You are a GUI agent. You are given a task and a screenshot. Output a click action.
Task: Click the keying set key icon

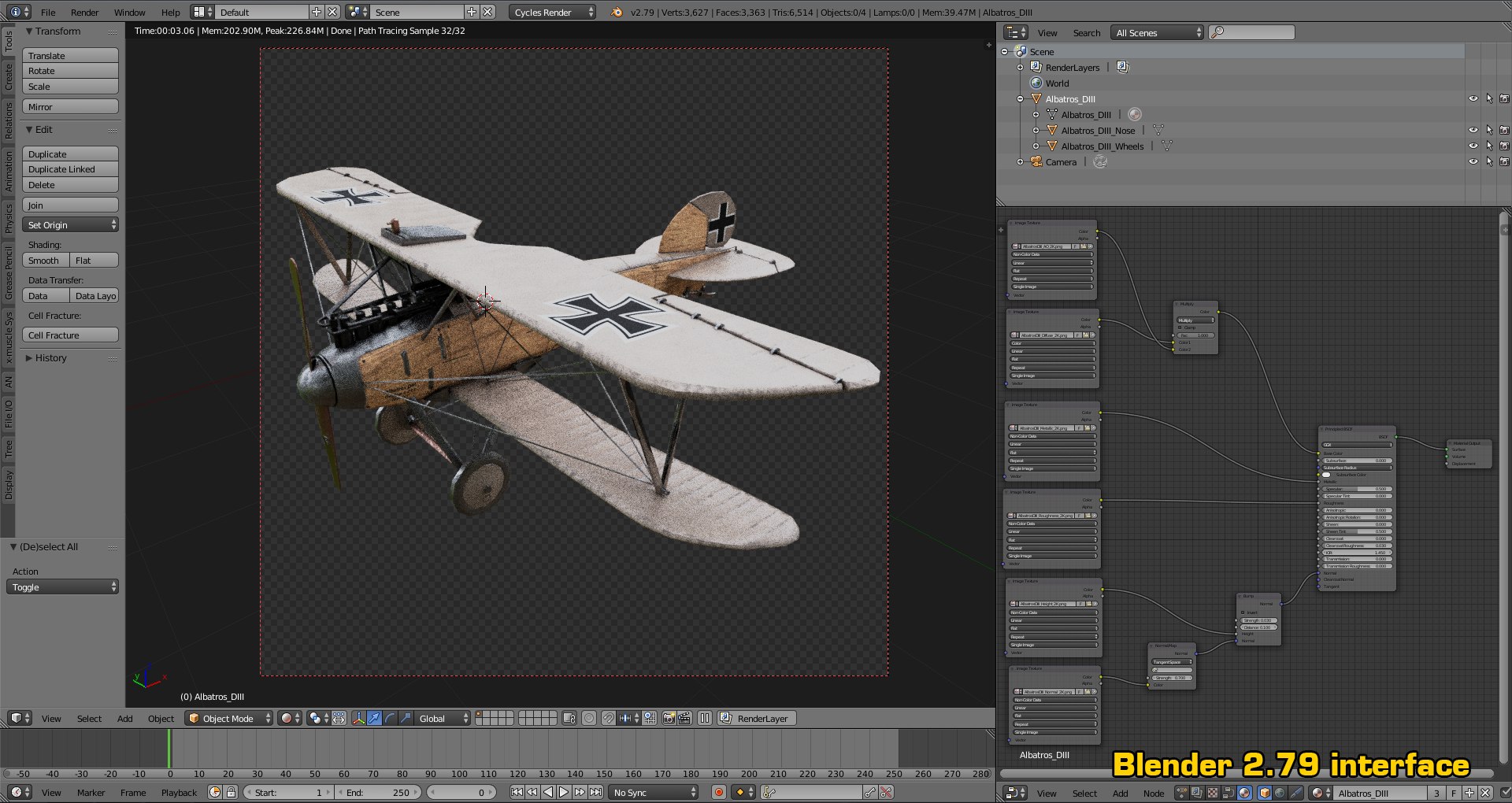[x=771, y=792]
